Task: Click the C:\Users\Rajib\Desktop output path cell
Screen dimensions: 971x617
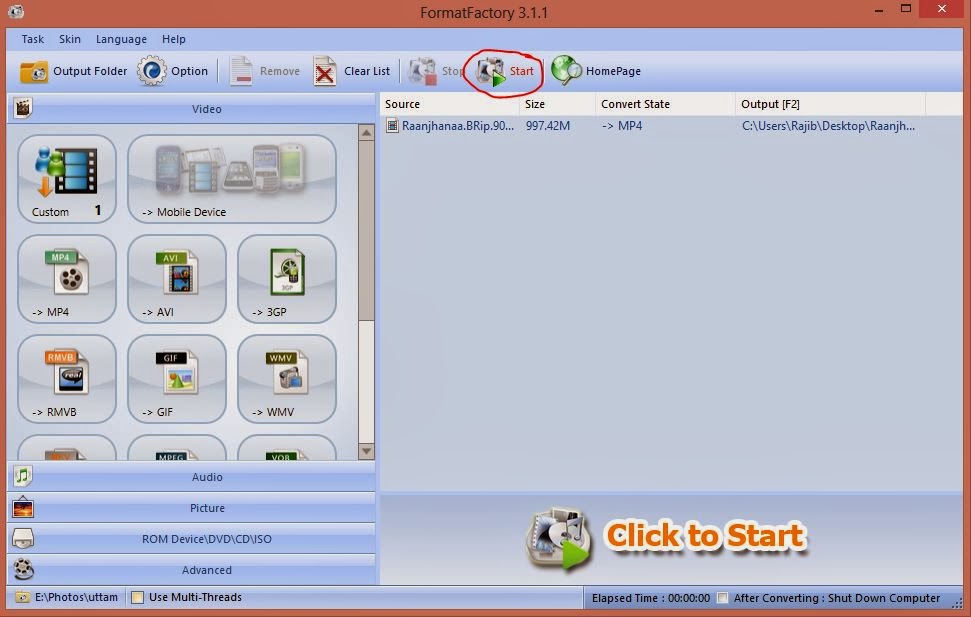Action: [x=828, y=126]
